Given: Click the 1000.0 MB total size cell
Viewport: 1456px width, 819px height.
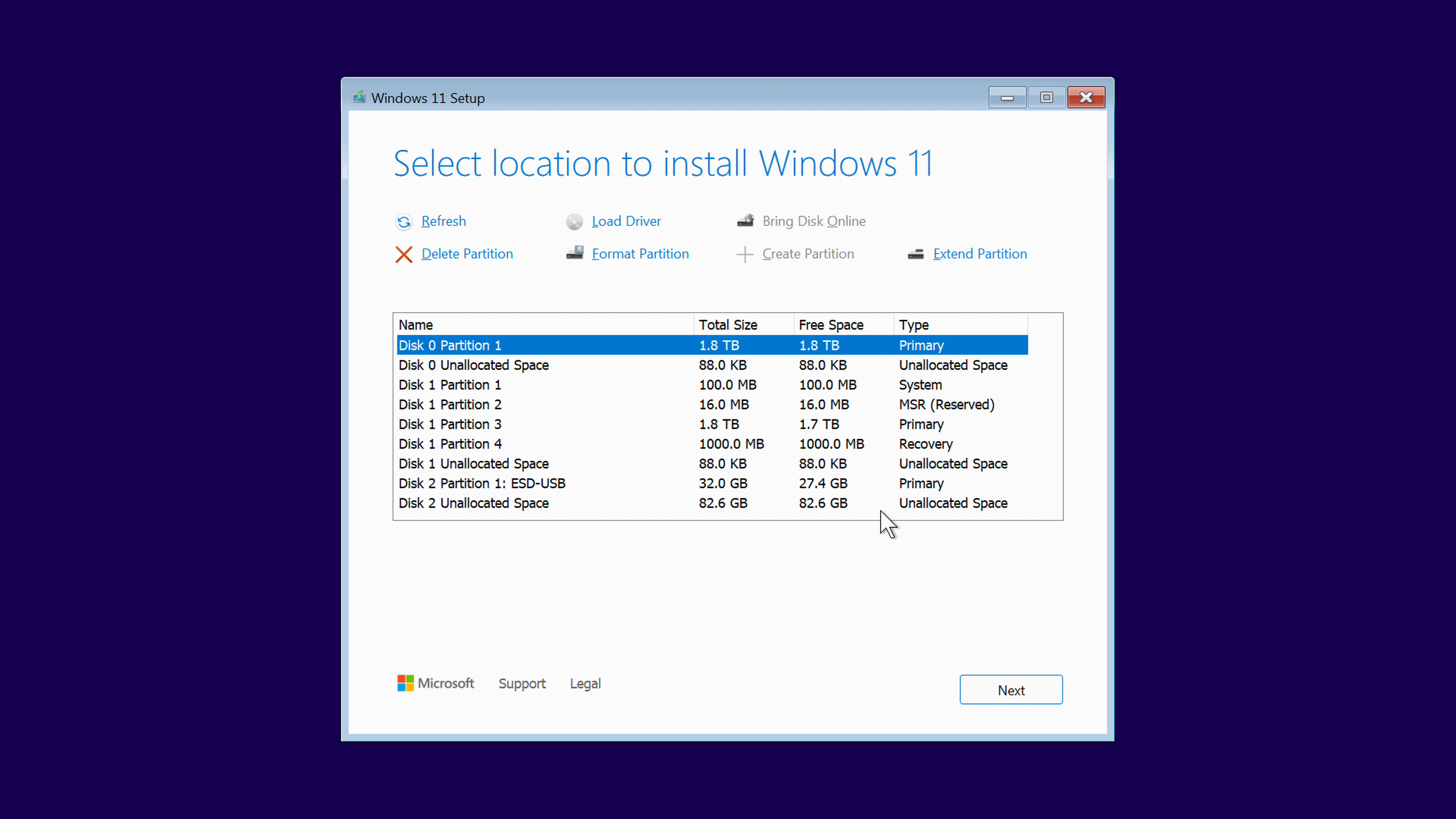Looking at the screenshot, I should tap(731, 444).
